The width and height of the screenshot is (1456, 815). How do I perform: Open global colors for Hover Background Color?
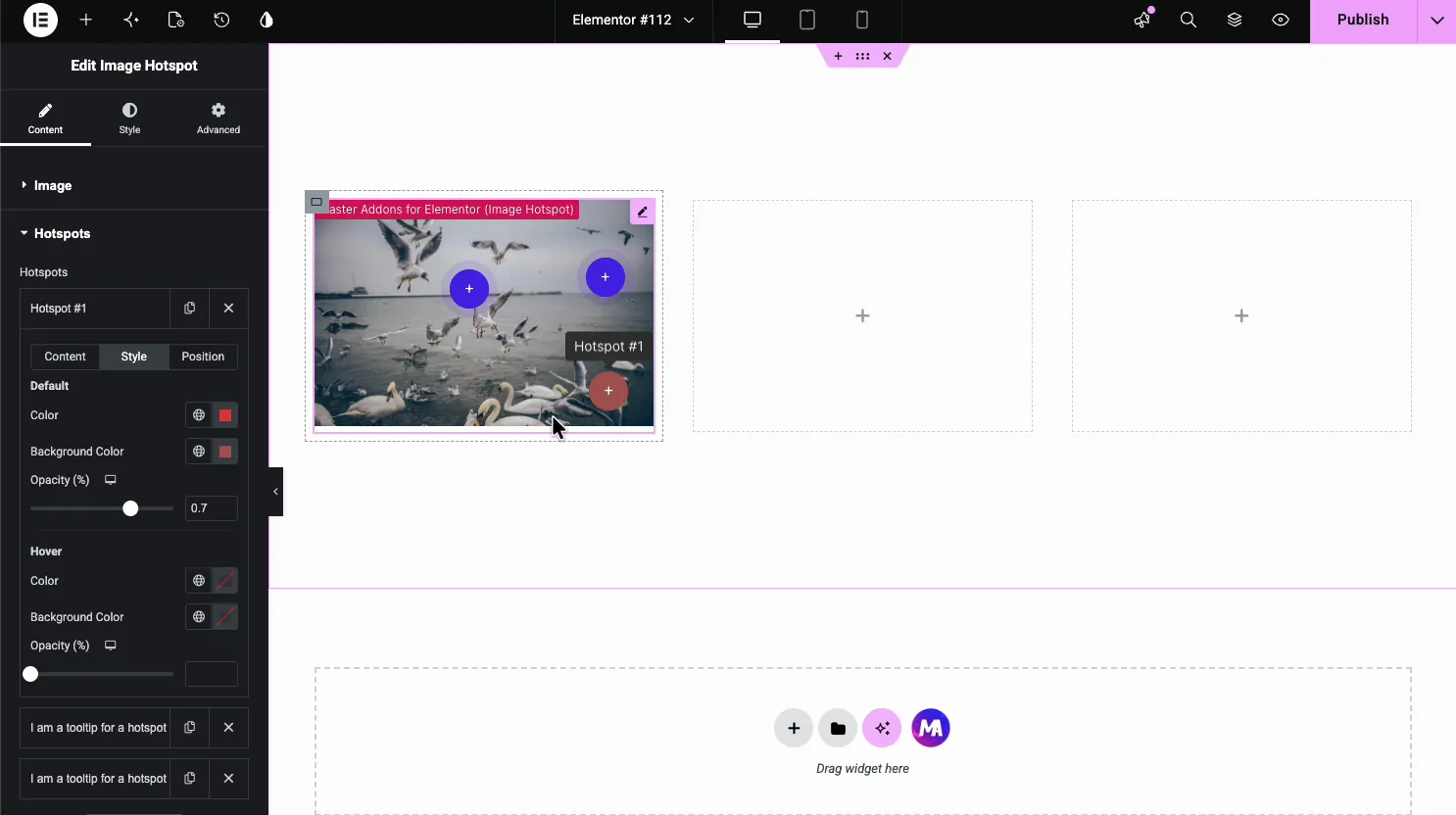point(199,617)
